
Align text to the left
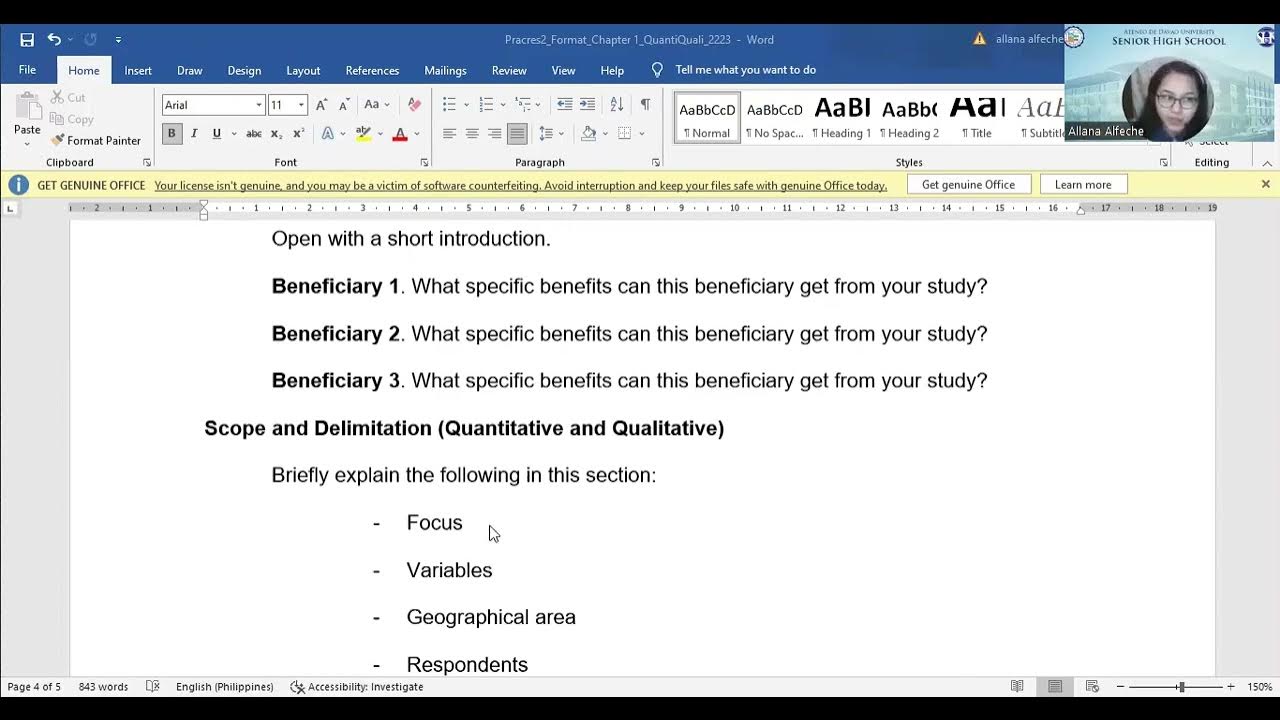pos(449,134)
